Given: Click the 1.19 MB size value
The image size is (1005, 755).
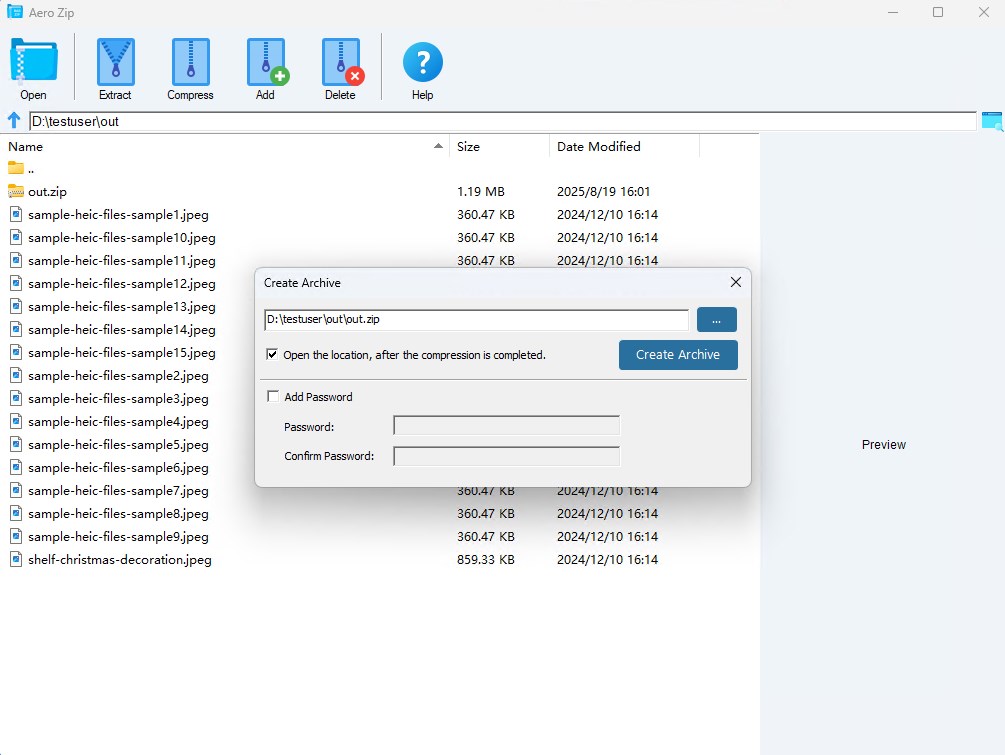Looking at the screenshot, I should coord(481,192).
